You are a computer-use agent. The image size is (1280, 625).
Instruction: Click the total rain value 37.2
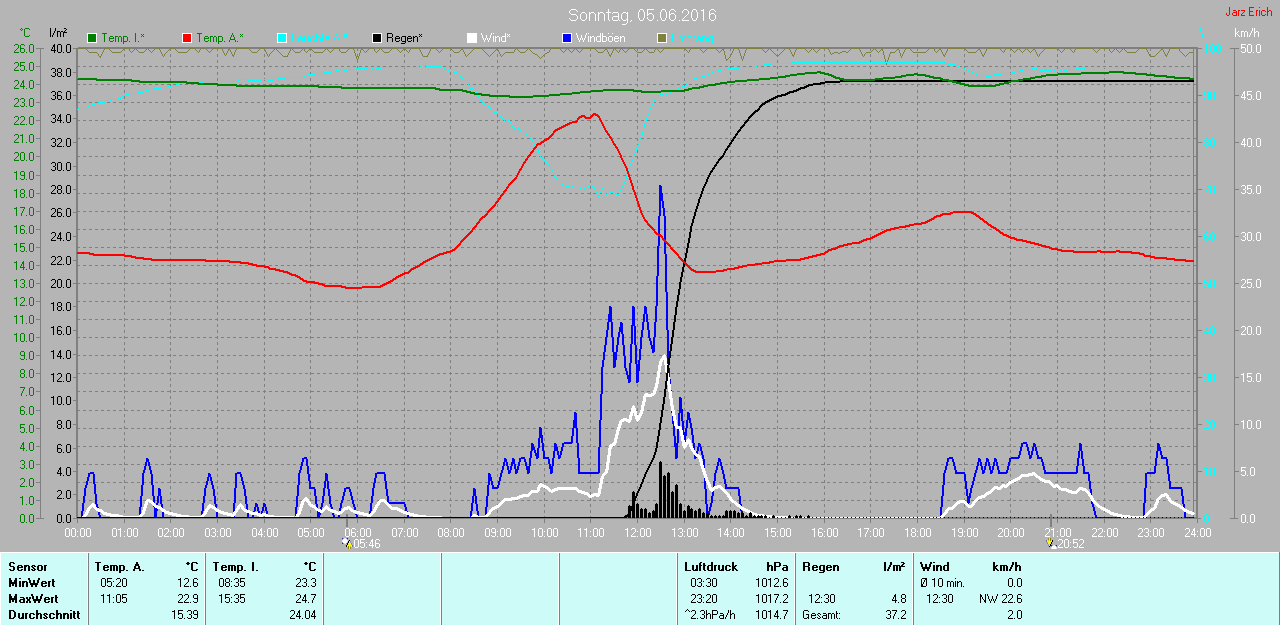tap(895, 615)
